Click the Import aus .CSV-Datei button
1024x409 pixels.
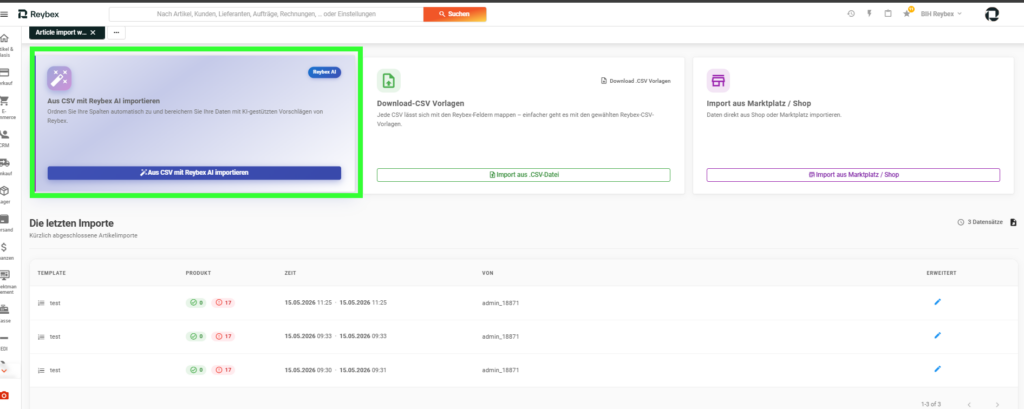click(523, 174)
